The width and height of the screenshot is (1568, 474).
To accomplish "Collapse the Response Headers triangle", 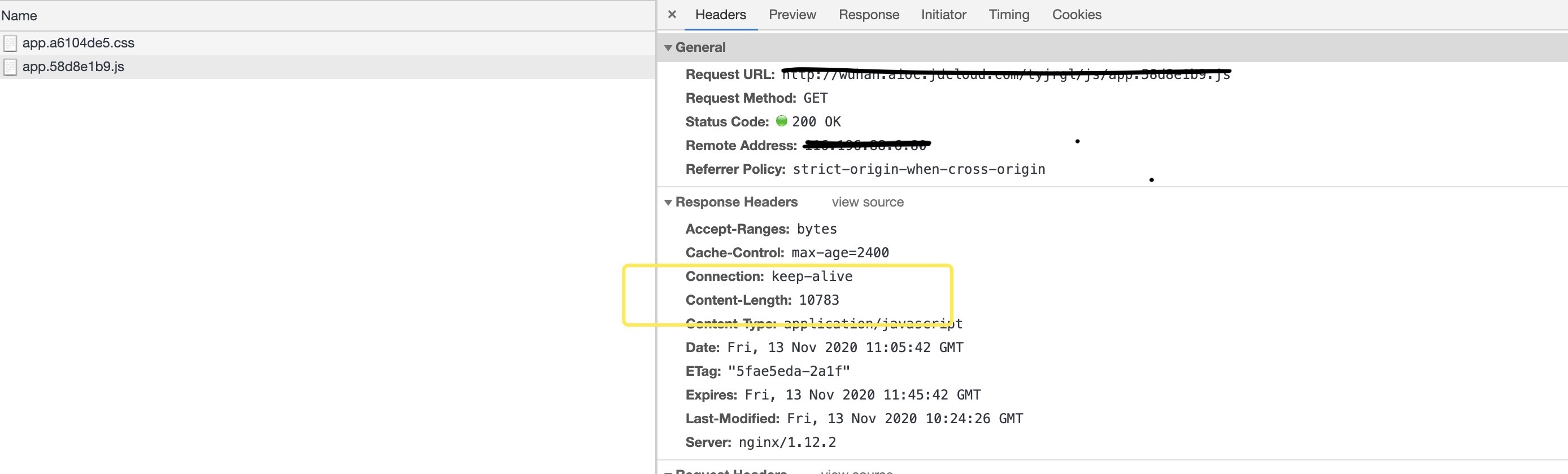I will point(668,202).
